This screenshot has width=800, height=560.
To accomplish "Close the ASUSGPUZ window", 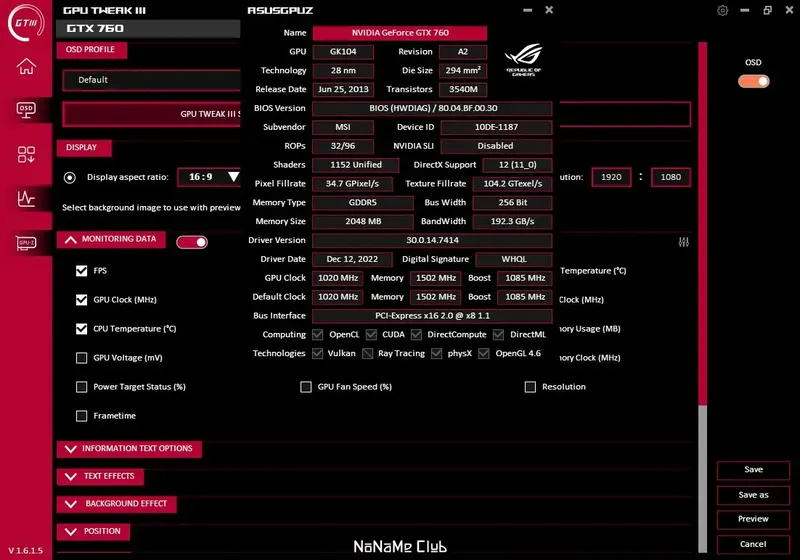I will coord(549,10).
